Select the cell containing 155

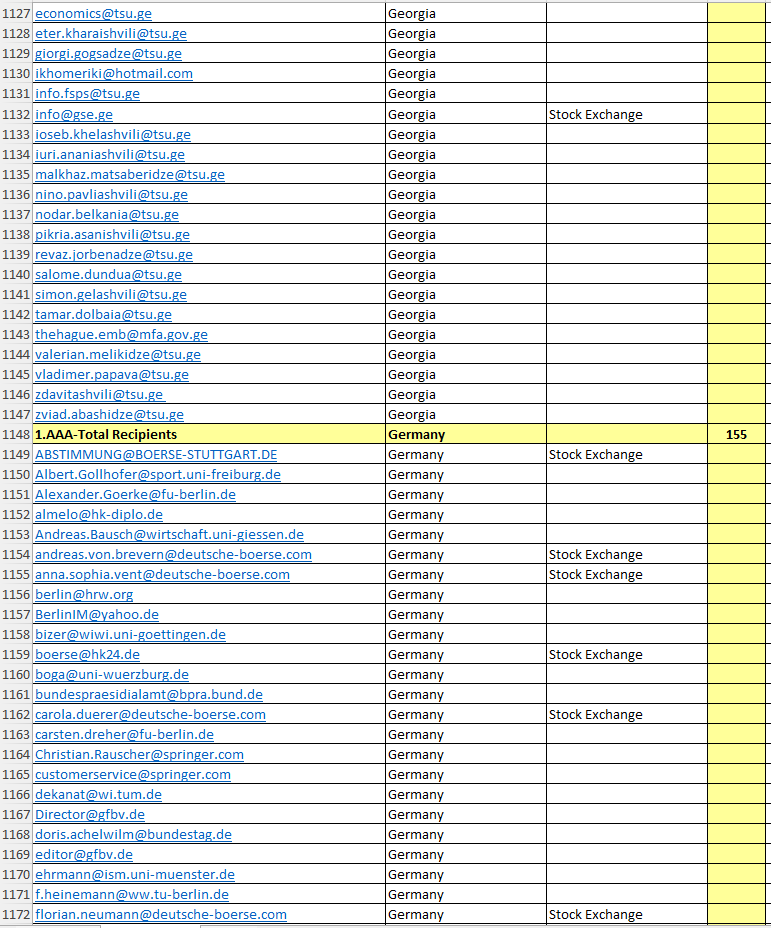[x=736, y=434]
